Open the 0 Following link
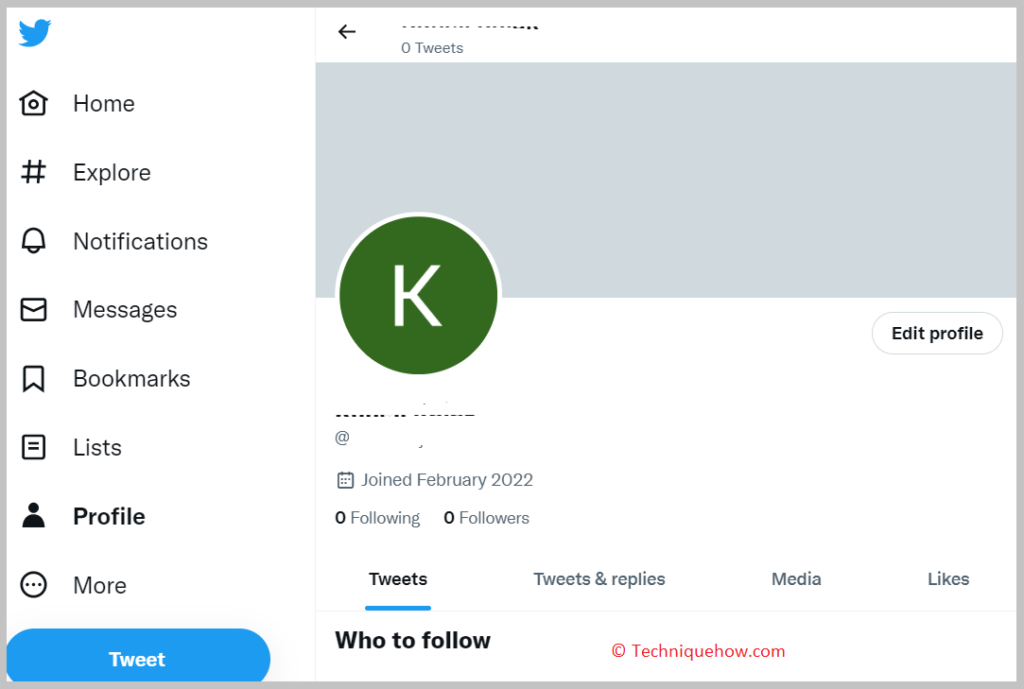 click(x=377, y=518)
